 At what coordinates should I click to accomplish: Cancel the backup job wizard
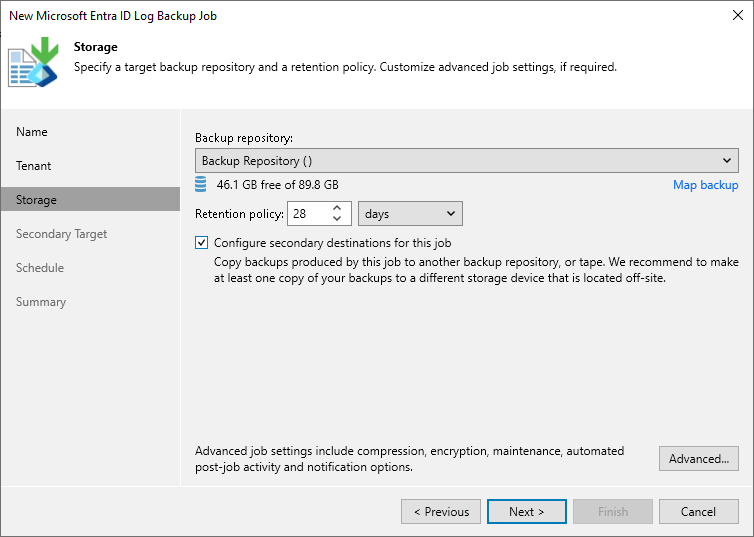click(699, 512)
